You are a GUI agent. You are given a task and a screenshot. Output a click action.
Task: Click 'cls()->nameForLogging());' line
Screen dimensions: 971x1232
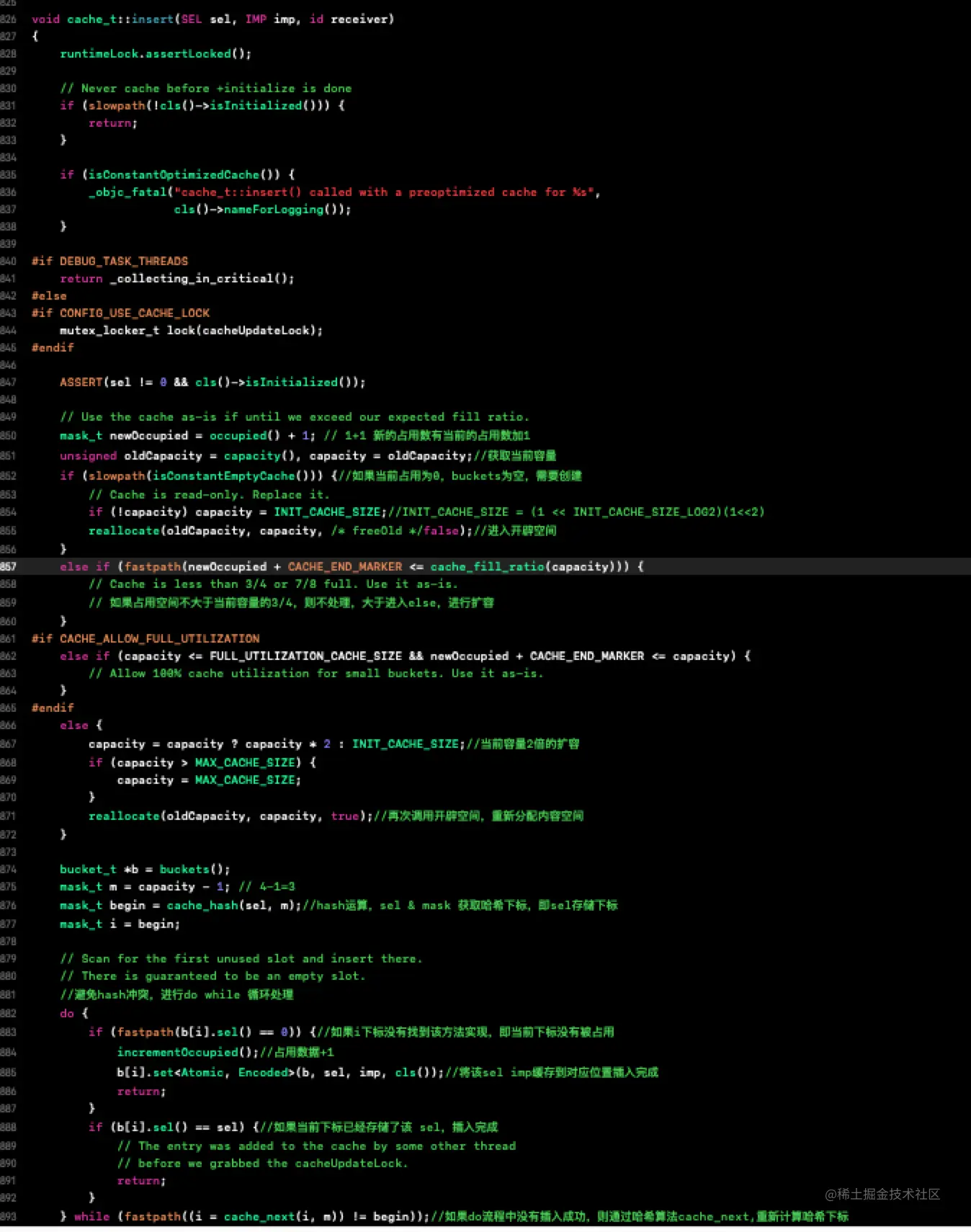click(x=262, y=209)
